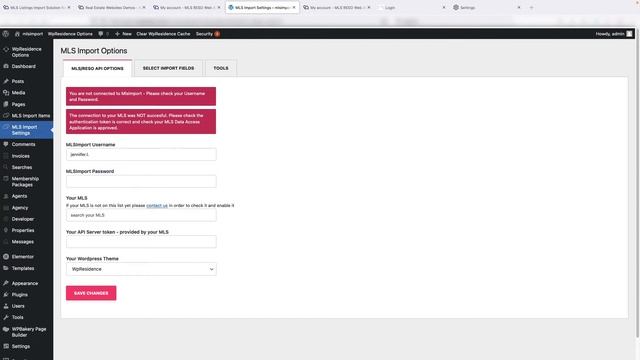Open Comments icon in sidebar

pyautogui.click(x=6, y=144)
